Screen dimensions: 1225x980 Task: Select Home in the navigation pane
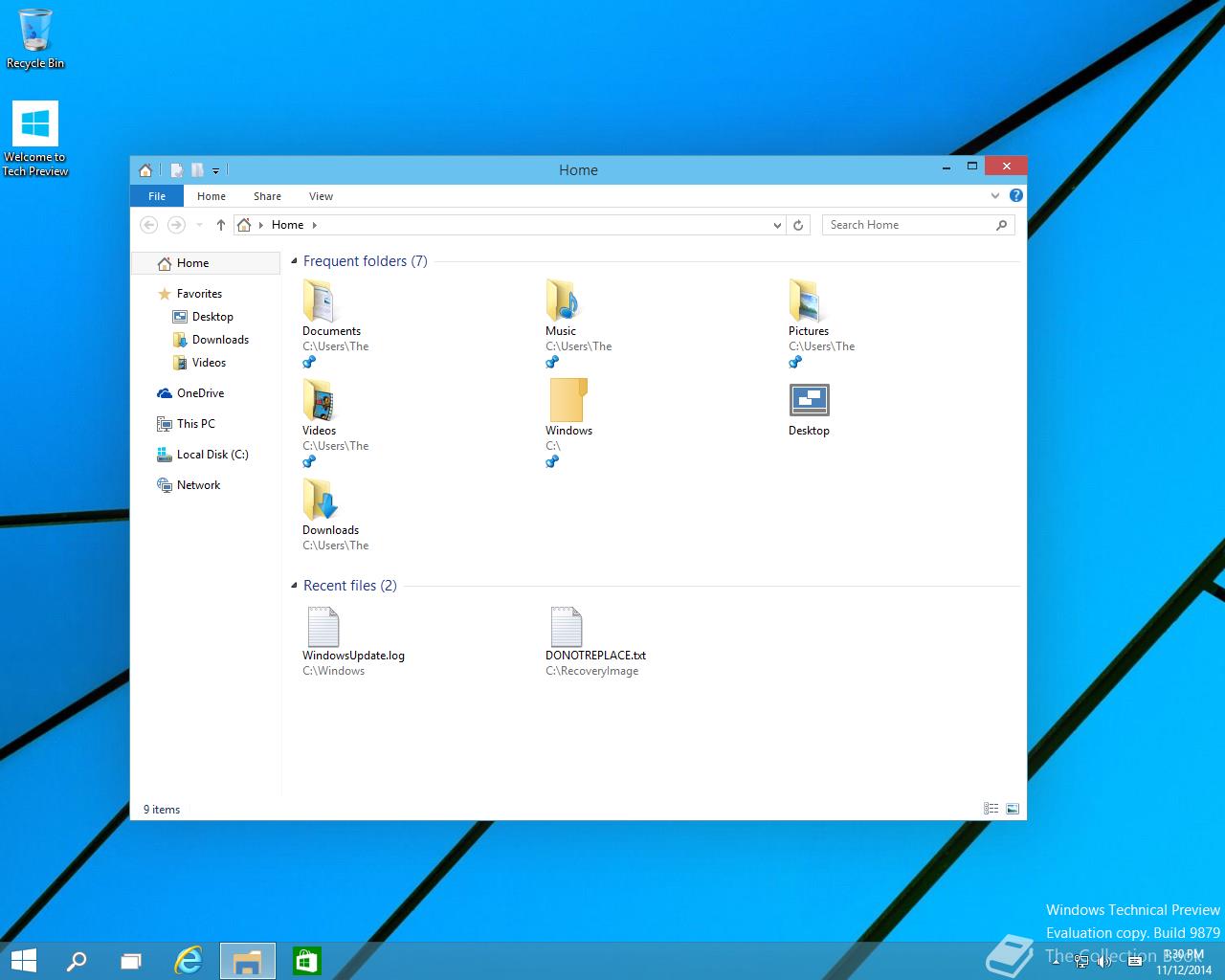click(206, 263)
